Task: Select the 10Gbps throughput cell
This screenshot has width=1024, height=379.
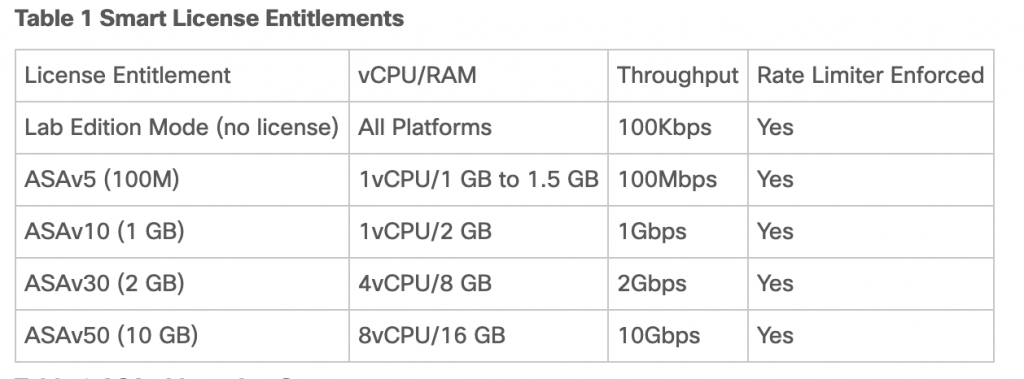Action: 658,336
